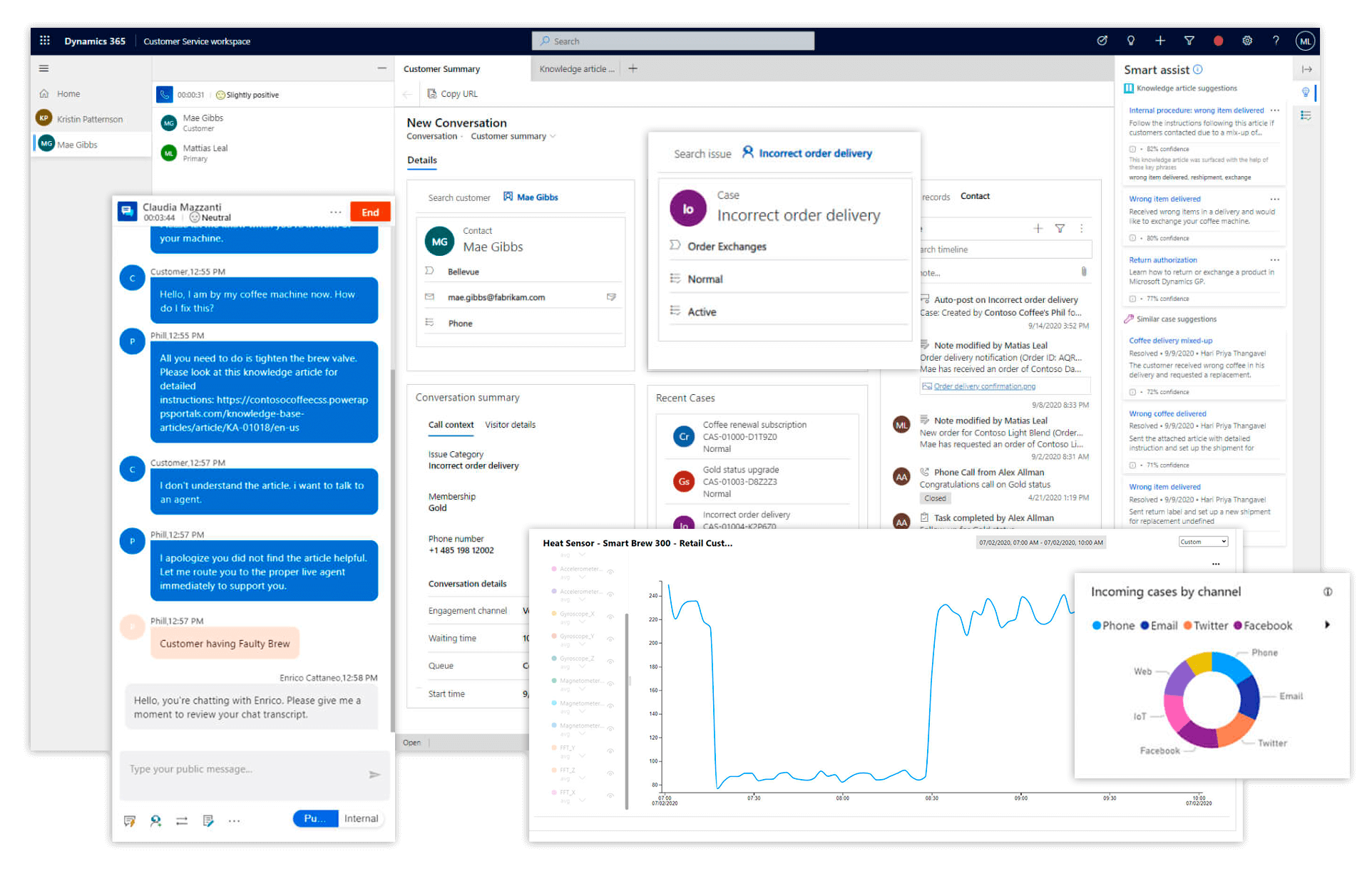
Task: Switch to the Knowledge article tab
Action: tap(575, 68)
